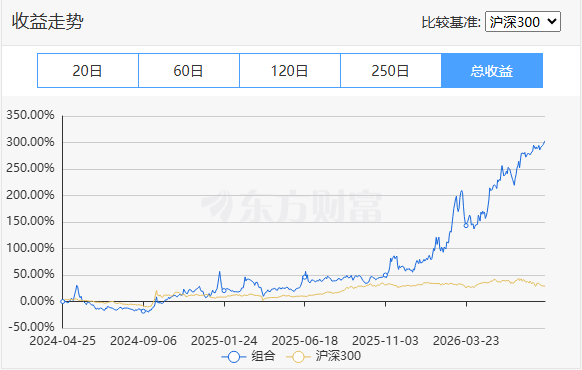Click the blue 组合 legend marker icon

pos(234,357)
